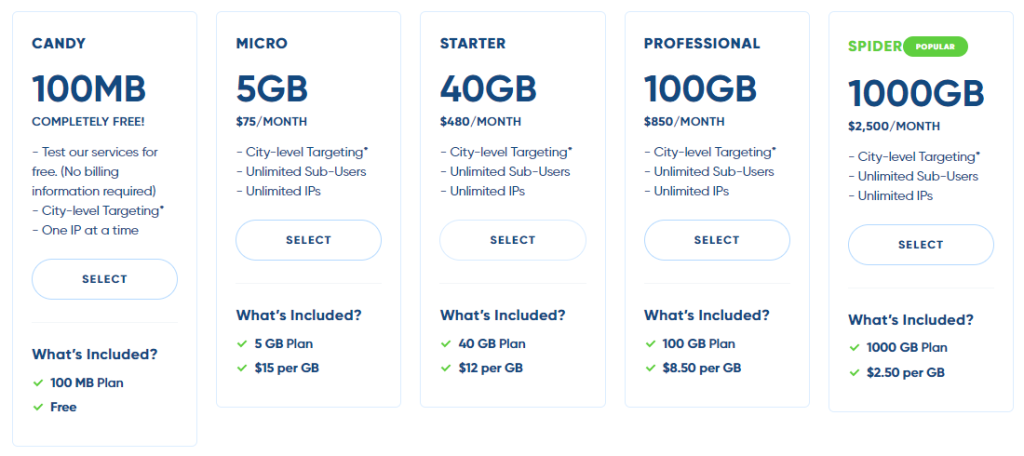This screenshot has height=456, width=1024.
Task: Click the Spider plan title
Action: [874, 47]
